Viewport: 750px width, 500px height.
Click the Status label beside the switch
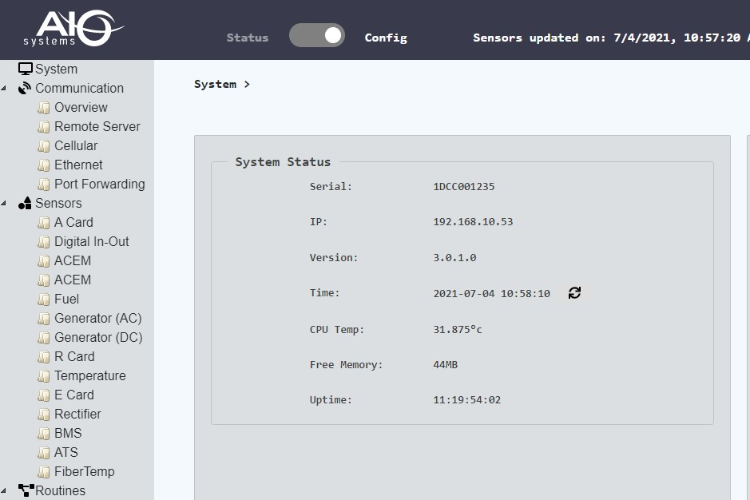click(x=247, y=38)
